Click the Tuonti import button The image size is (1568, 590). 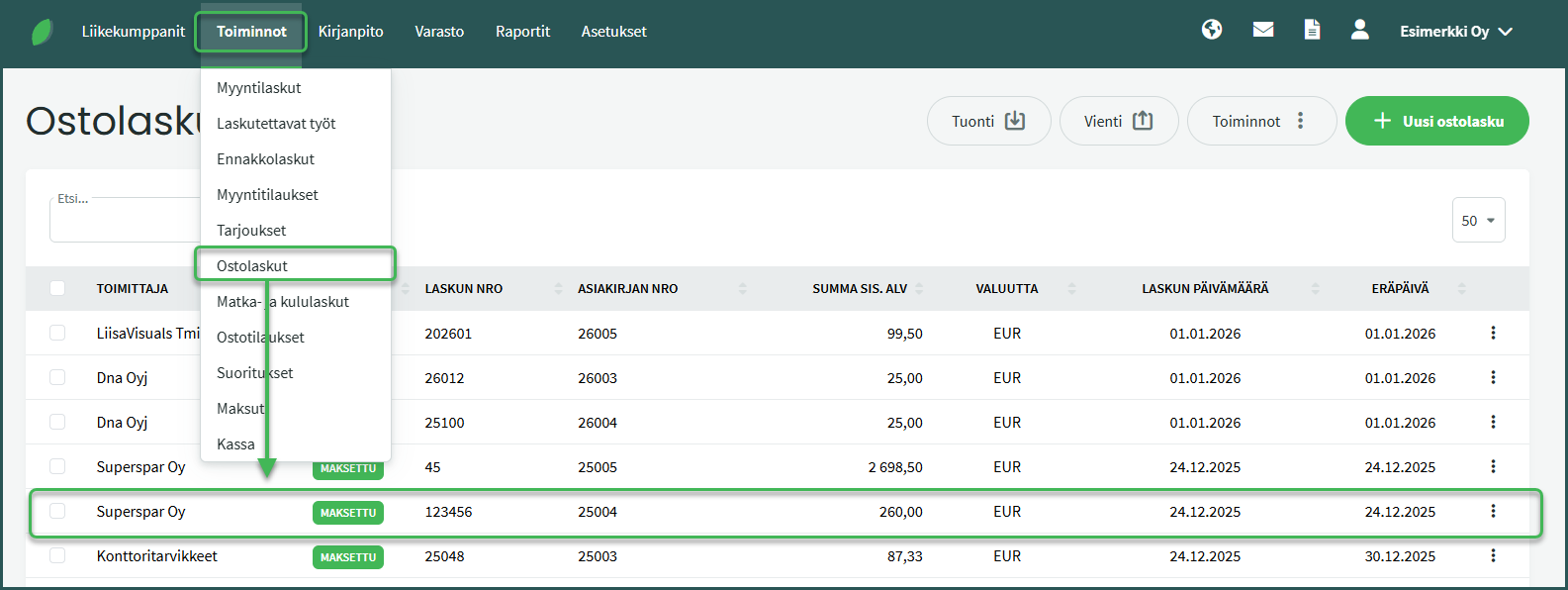pyautogui.click(x=987, y=121)
